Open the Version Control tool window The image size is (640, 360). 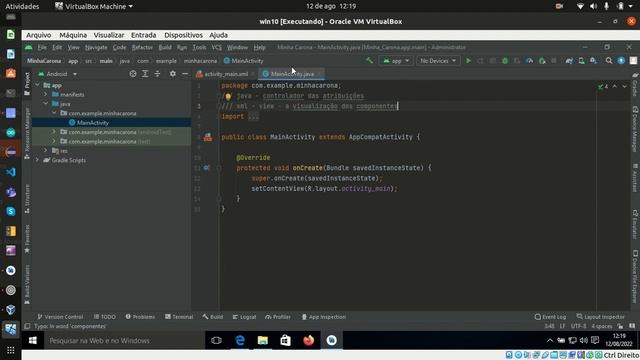pyautogui.click(x=60, y=317)
